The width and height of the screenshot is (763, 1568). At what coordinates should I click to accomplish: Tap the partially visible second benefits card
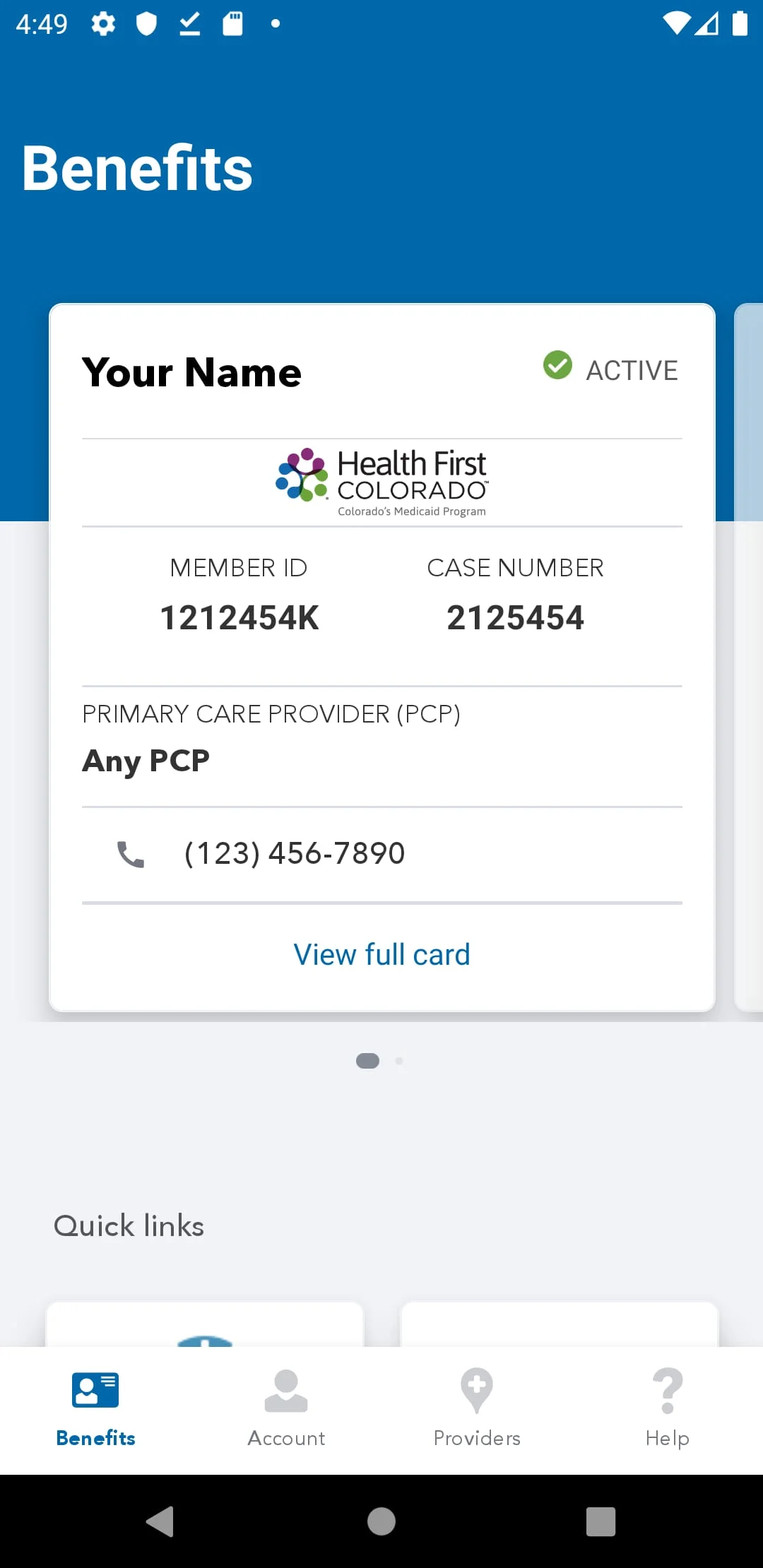750,655
